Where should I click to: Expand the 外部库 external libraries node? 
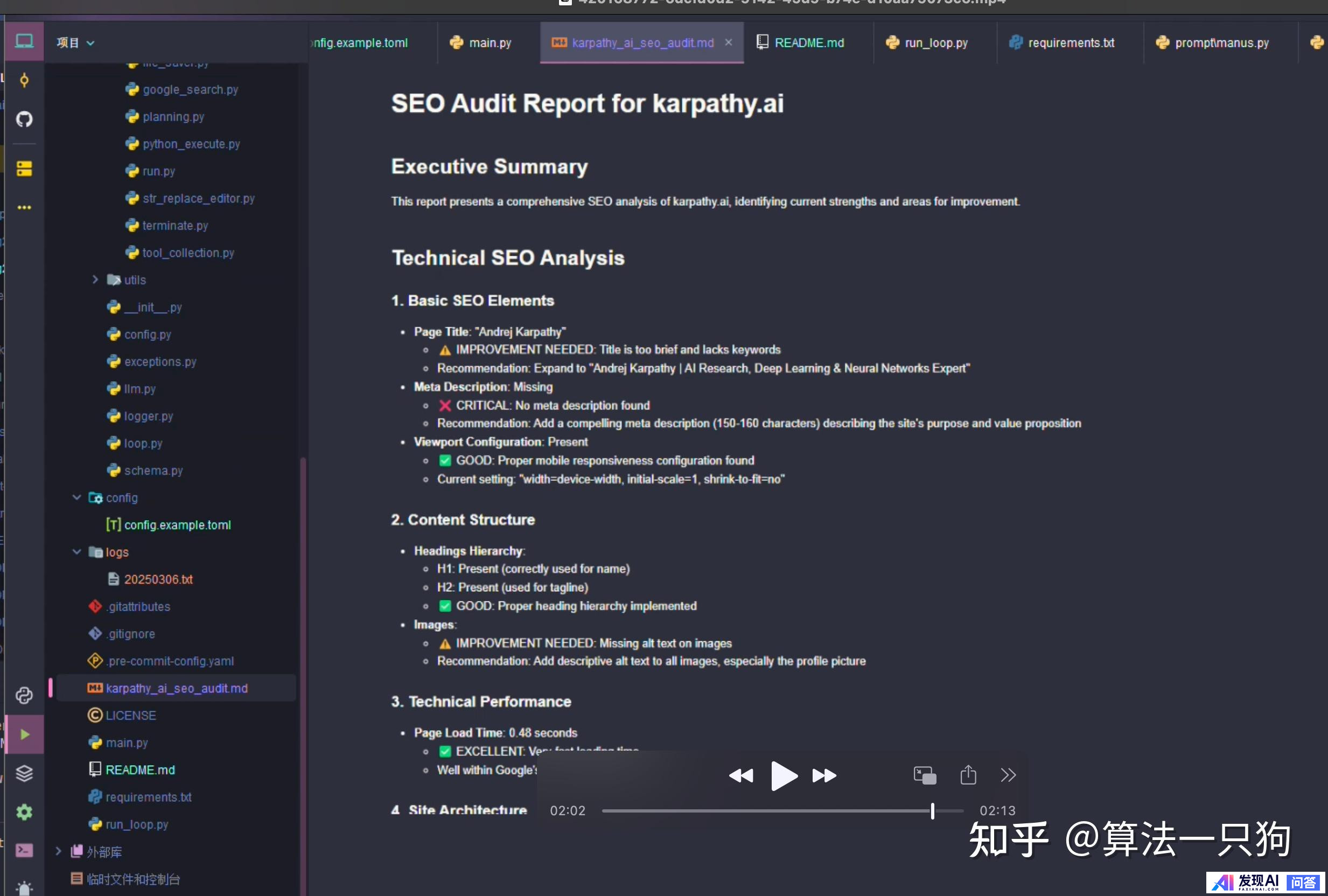(x=58, y=851)
